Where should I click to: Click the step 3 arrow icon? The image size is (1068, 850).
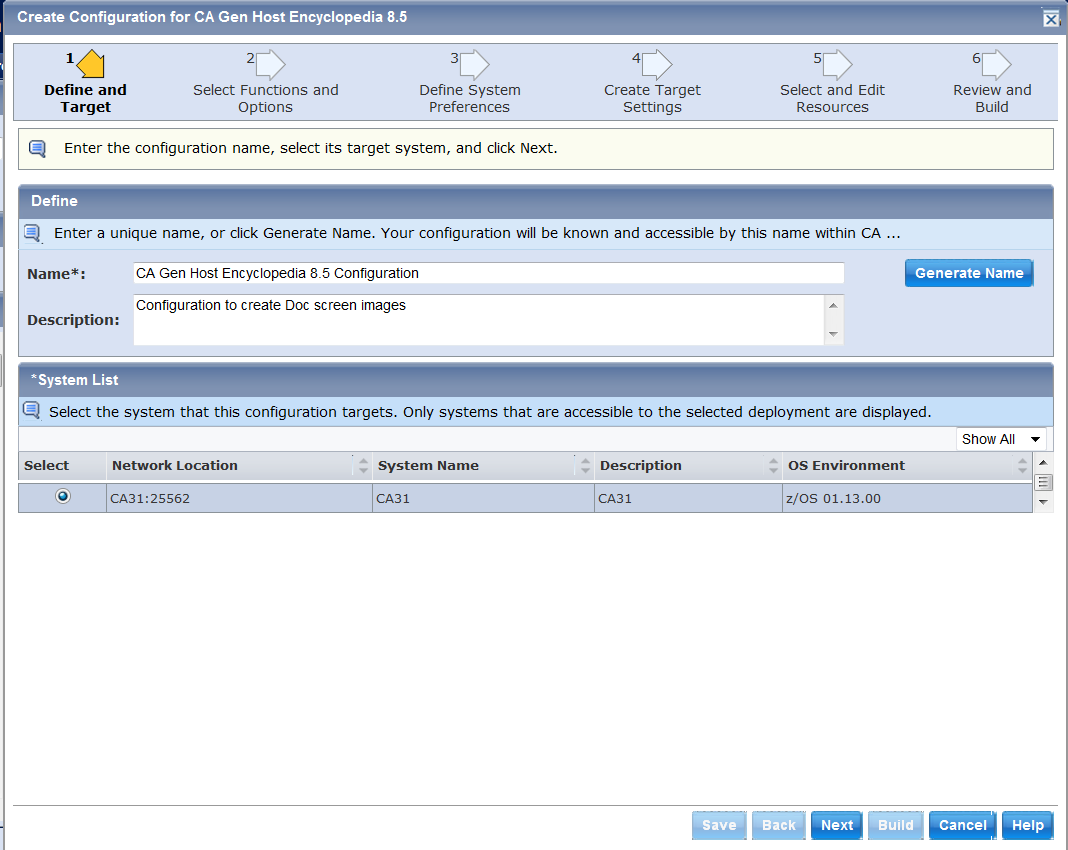pos(474,65)
